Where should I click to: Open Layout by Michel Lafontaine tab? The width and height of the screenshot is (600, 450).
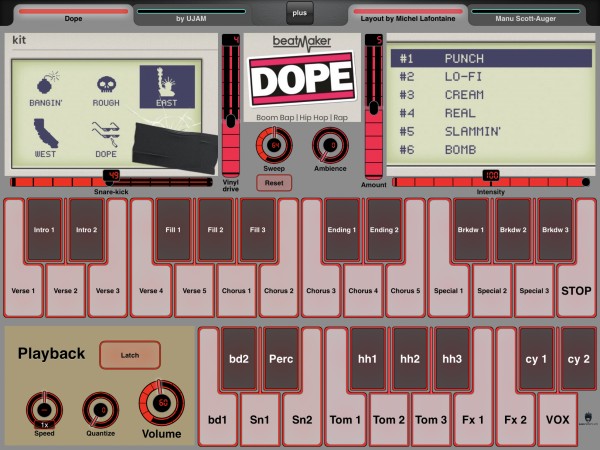(408, 15)
